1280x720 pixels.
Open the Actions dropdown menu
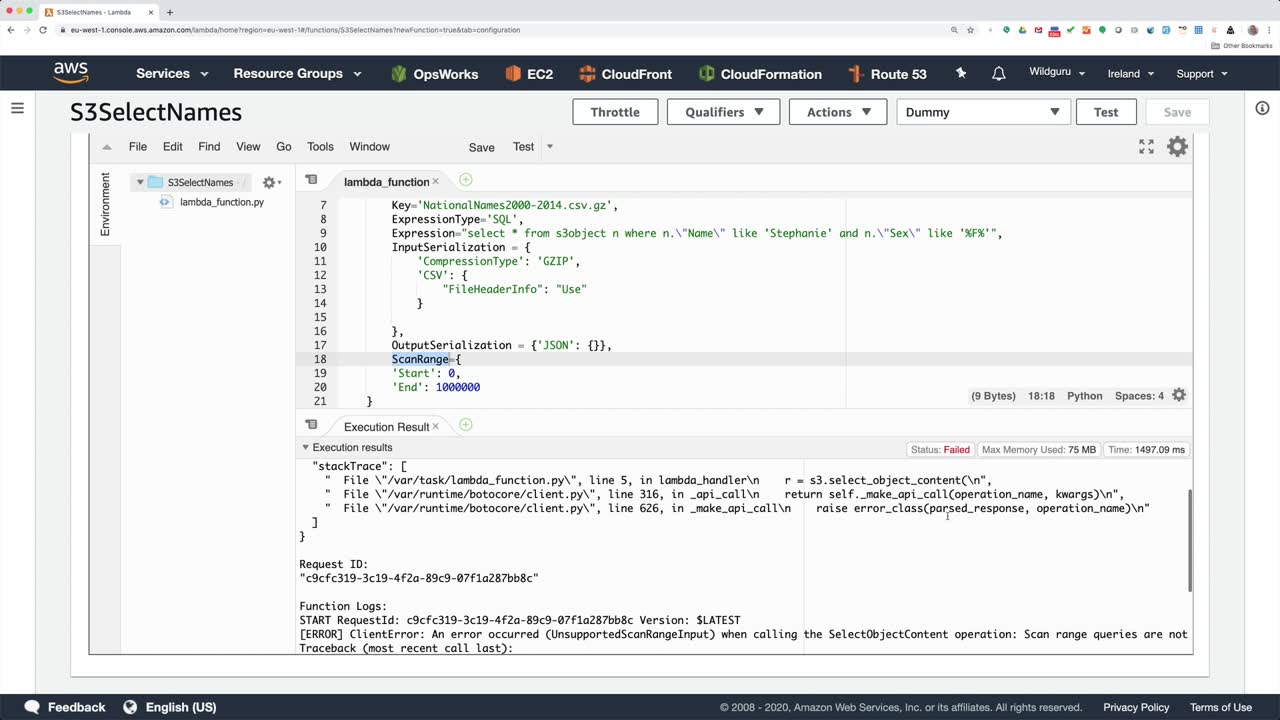click(x=838, y=112)
